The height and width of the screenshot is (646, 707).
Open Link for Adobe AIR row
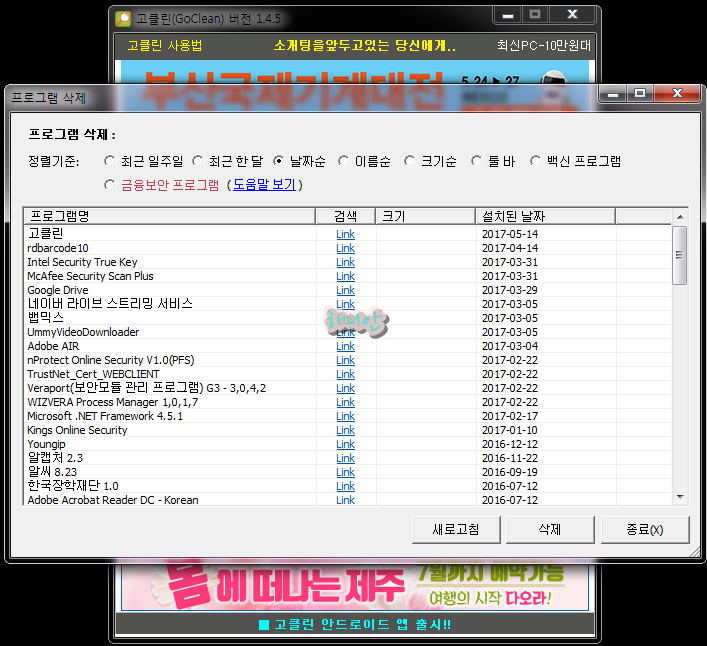345,346
